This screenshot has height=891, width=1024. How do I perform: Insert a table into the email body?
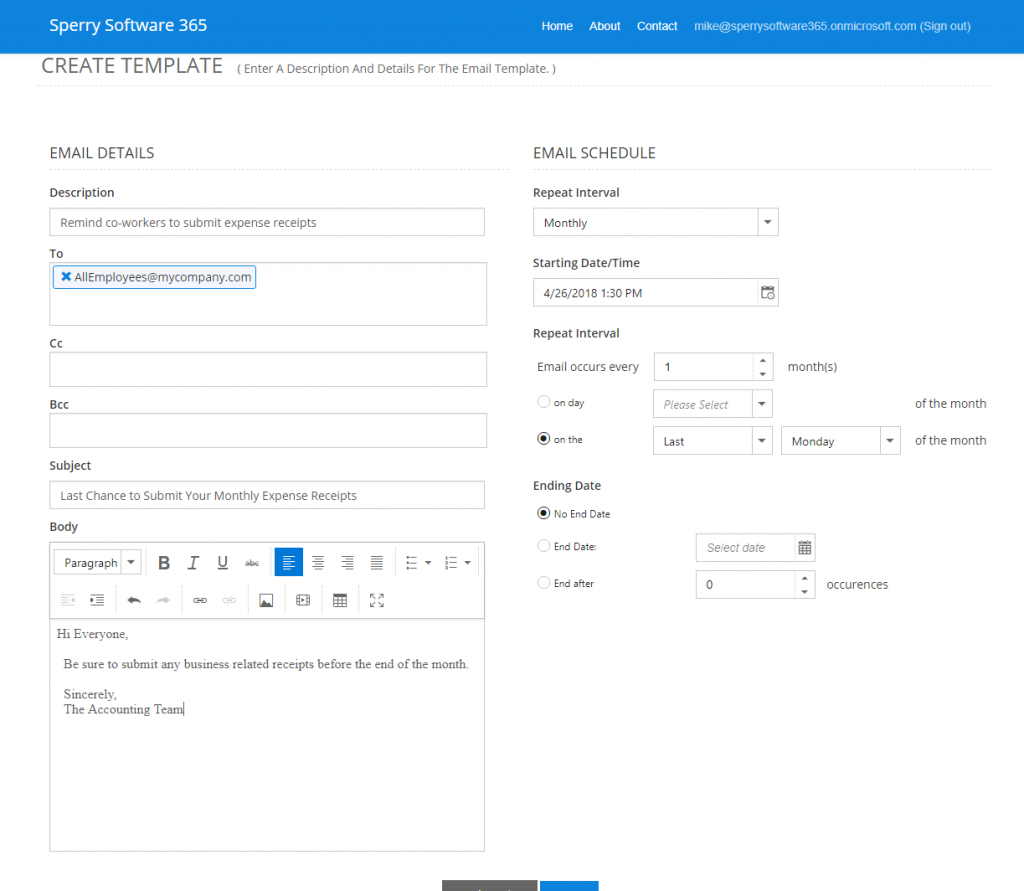tap(340, 600)
